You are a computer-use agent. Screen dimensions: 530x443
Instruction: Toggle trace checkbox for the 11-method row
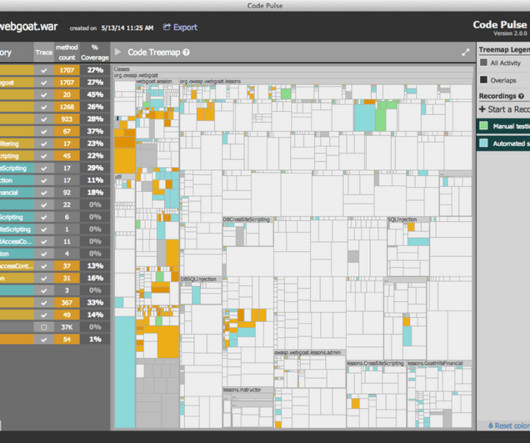(x=44, y=242)
